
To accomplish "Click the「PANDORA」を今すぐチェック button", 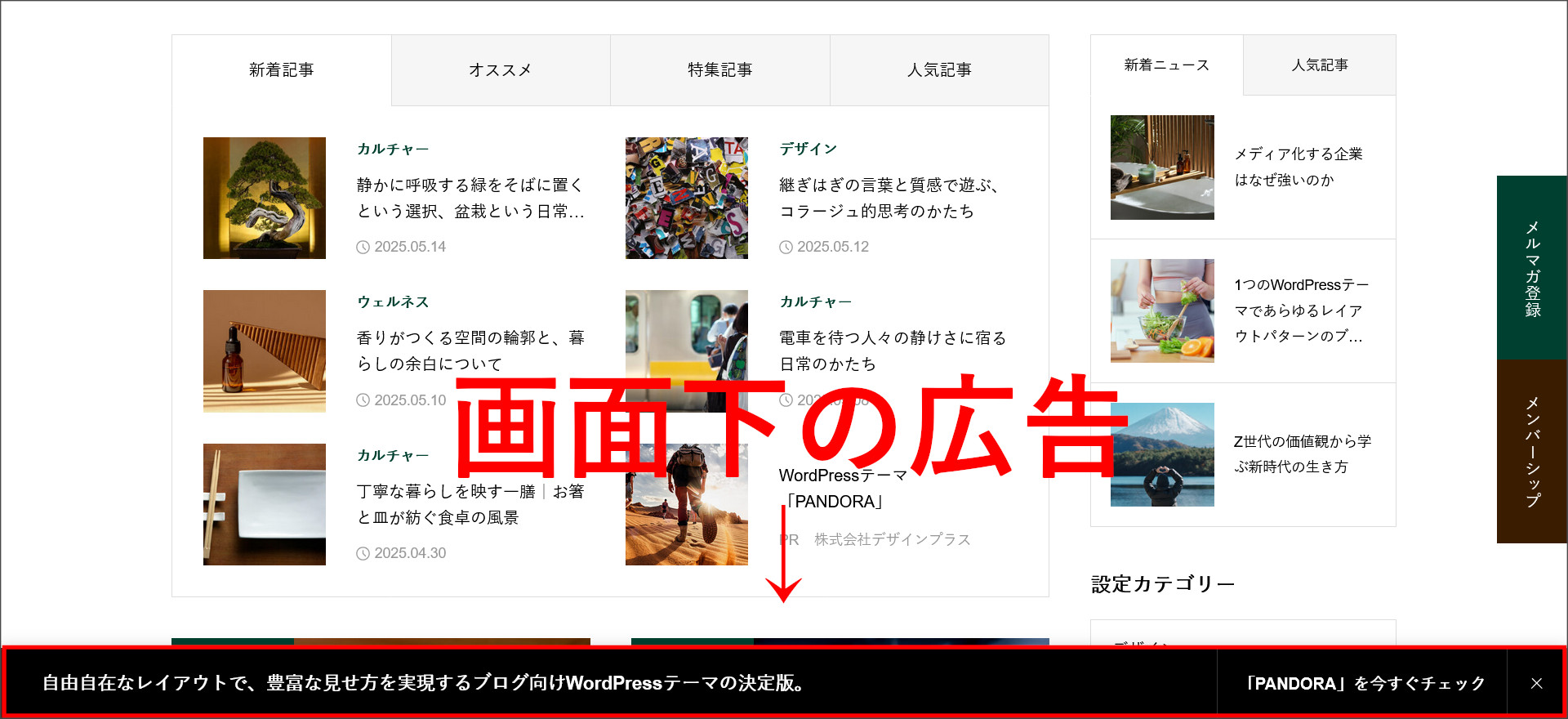I will tap(1361, 683).
